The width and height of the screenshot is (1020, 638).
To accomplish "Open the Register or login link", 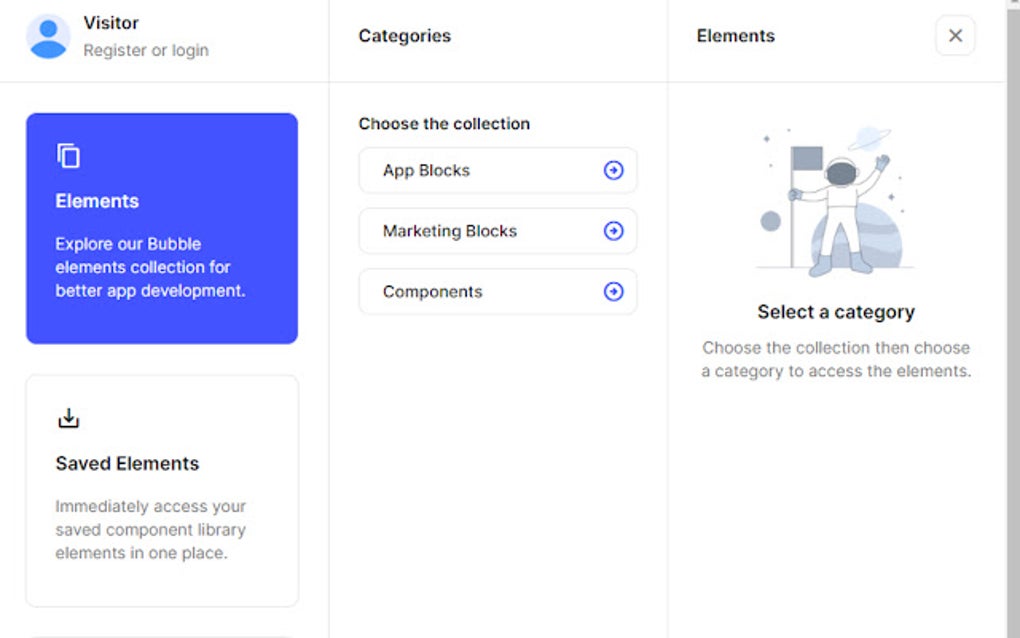I will 146,50.
